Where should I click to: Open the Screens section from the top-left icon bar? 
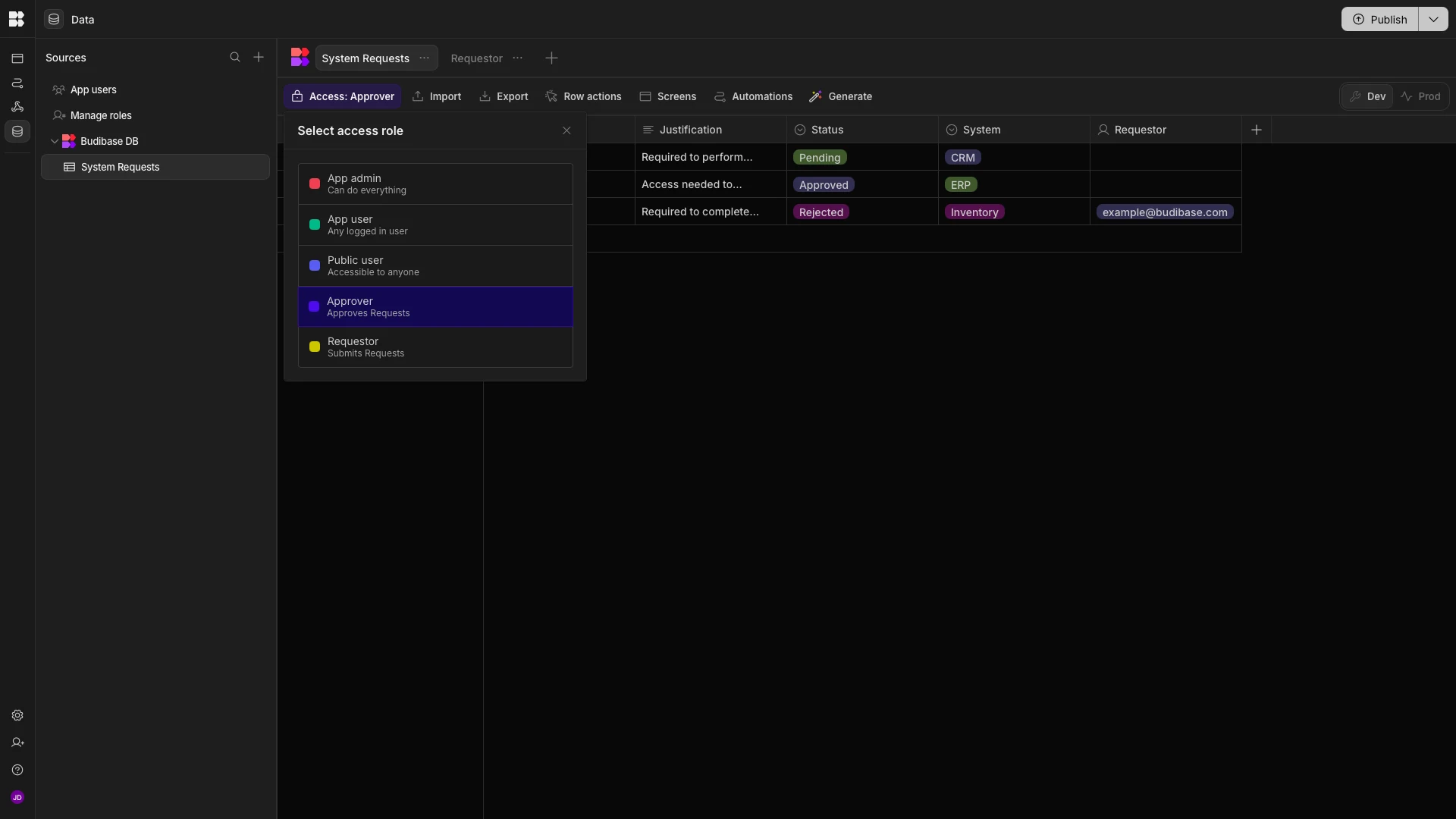coord(17,58)
